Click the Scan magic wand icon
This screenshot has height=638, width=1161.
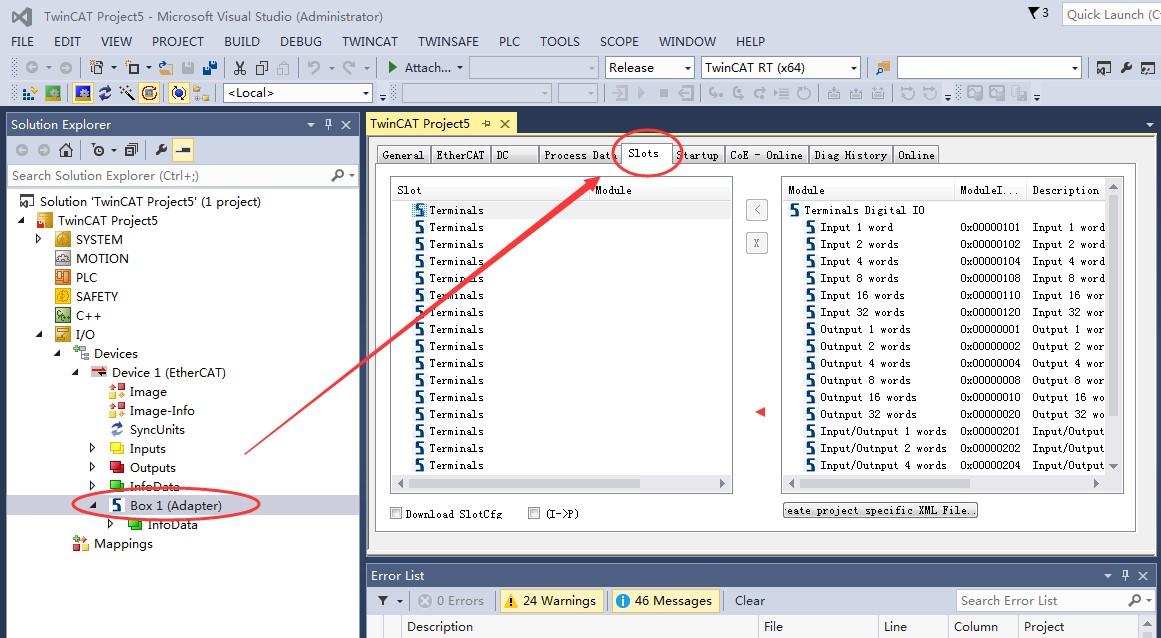coord(127,93)
